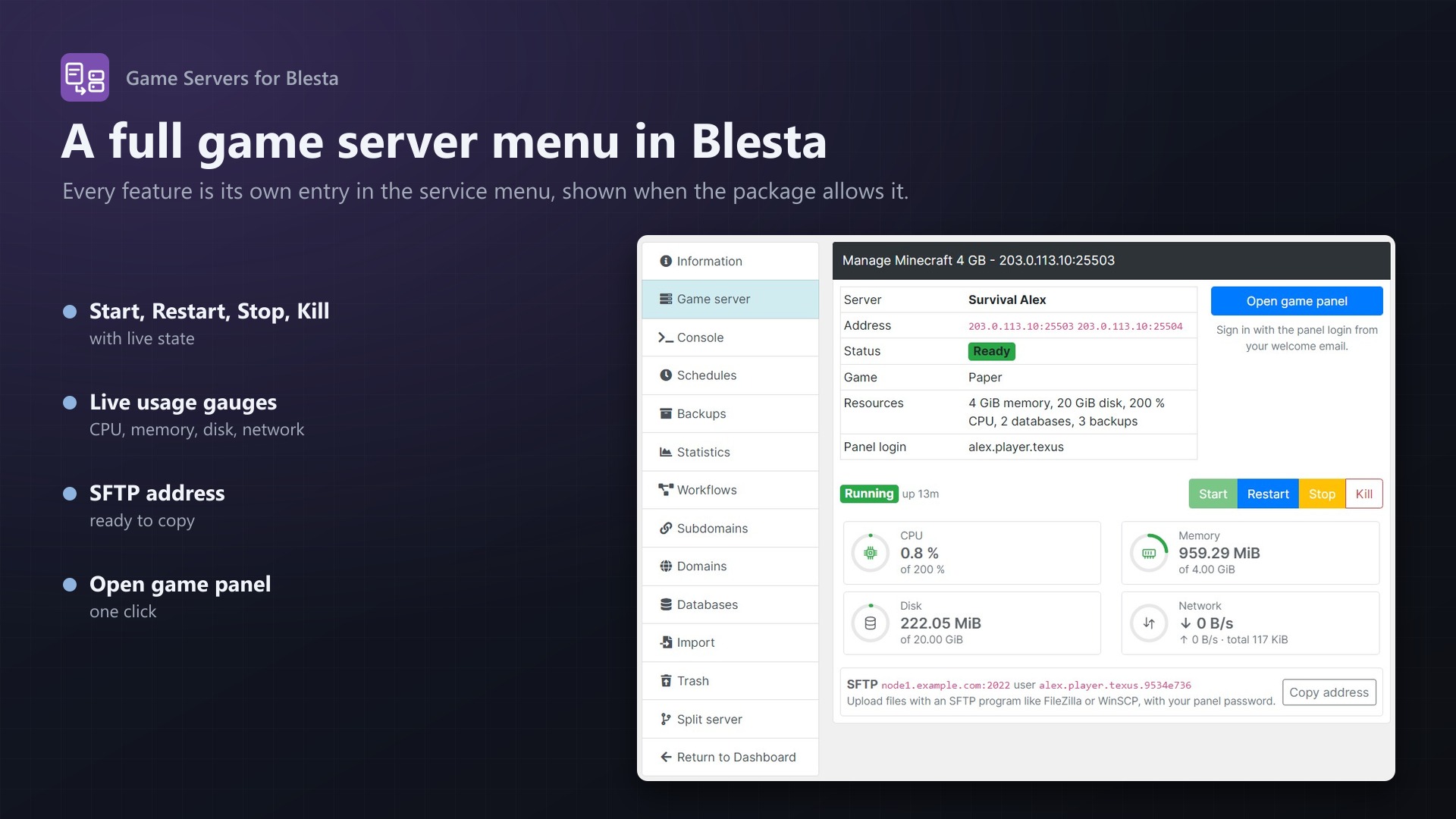Image resolution: width=1456 pixels, height=819 pixels.
Task: Click the yellow Stop button
Action: (1322, 494)
